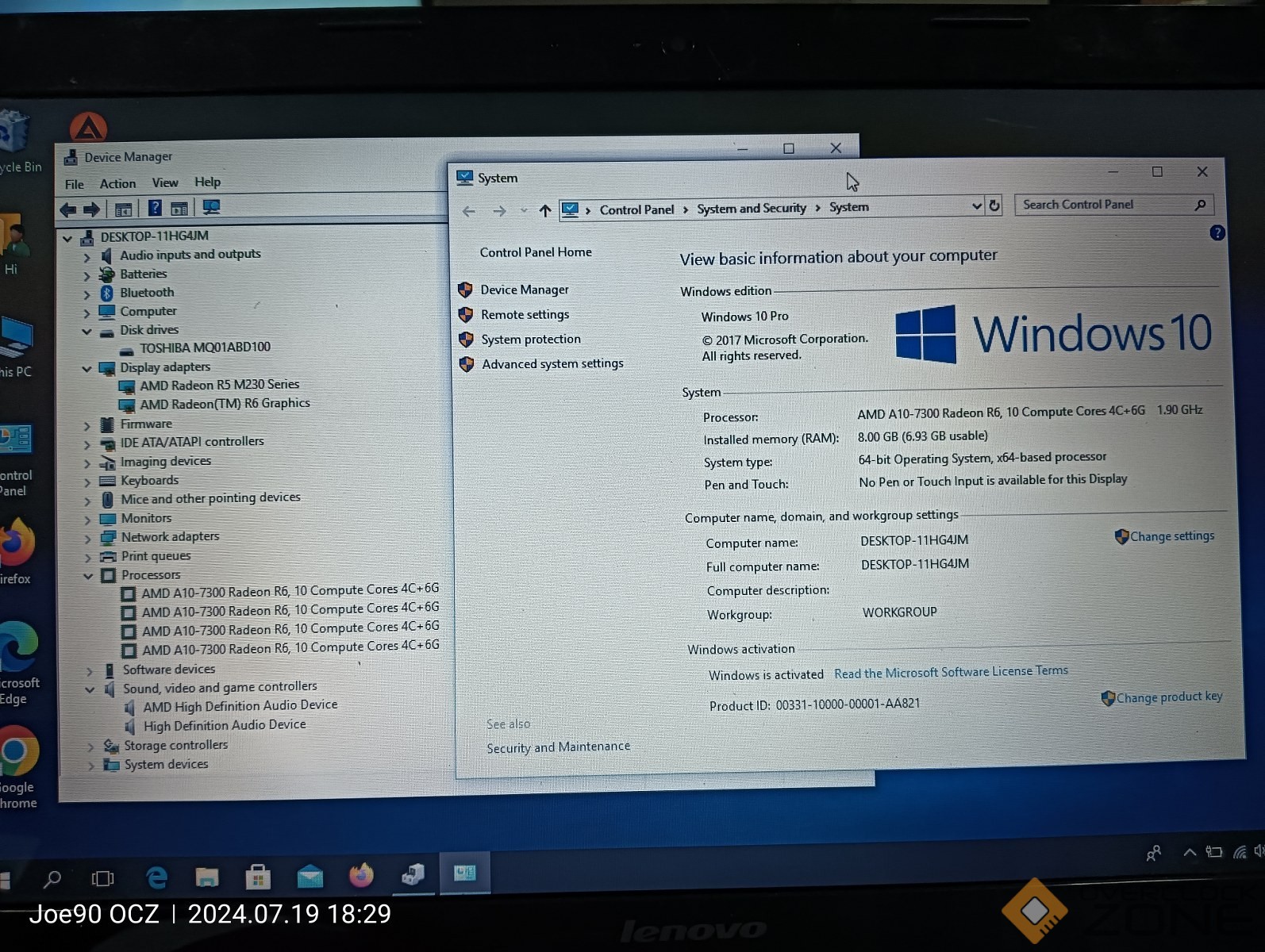Select IDE ATA/ATAPI controllers category
This screenshot has width=1265, height=952.
(x=192, y=442)
